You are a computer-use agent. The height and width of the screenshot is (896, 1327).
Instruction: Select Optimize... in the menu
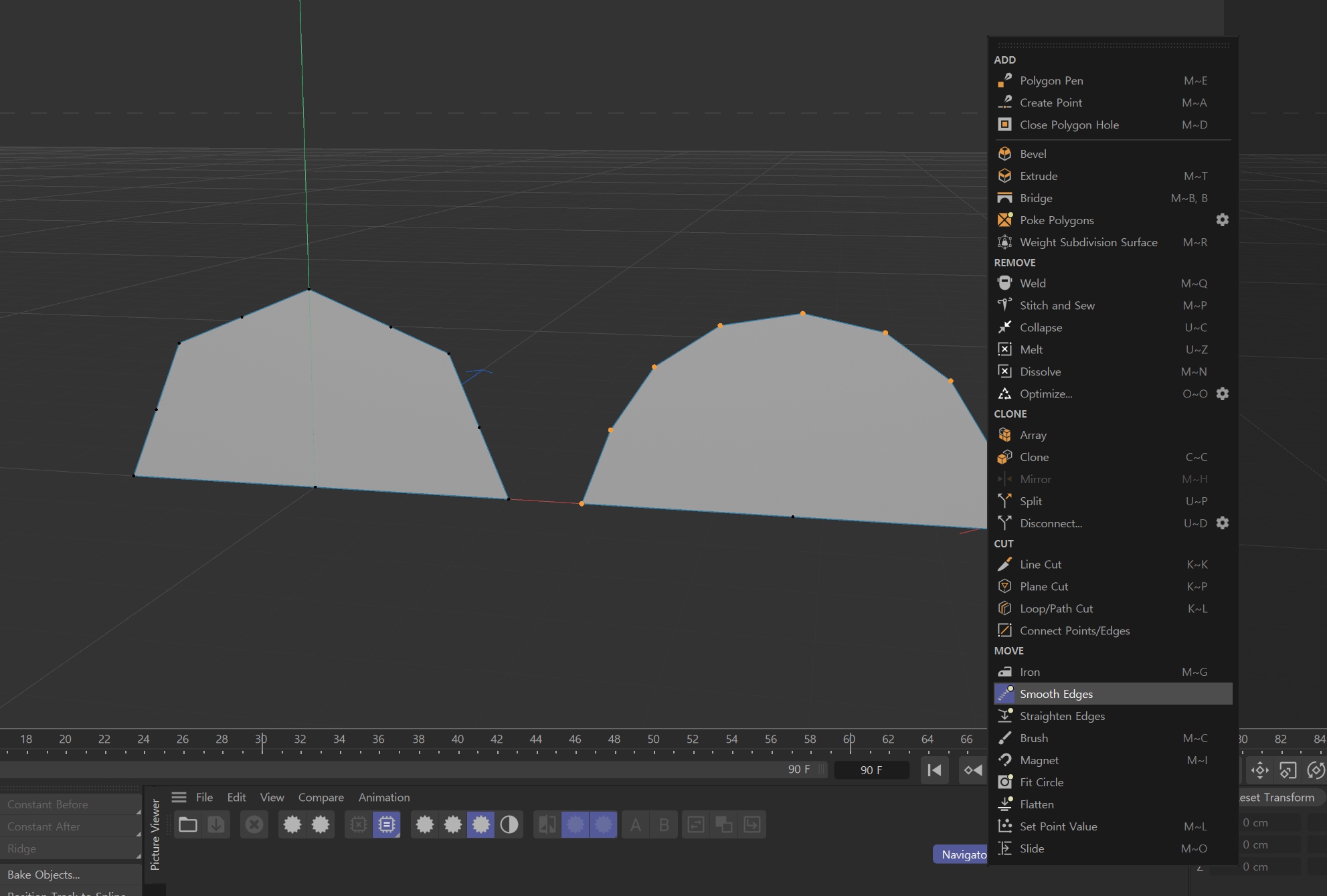(1103, 393)
